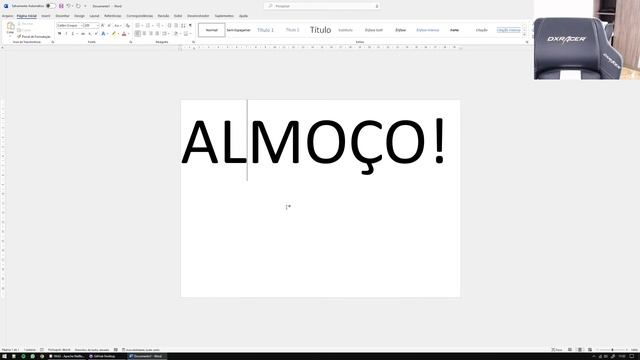Click the Pincel de Formatação button

pos(34,37)
